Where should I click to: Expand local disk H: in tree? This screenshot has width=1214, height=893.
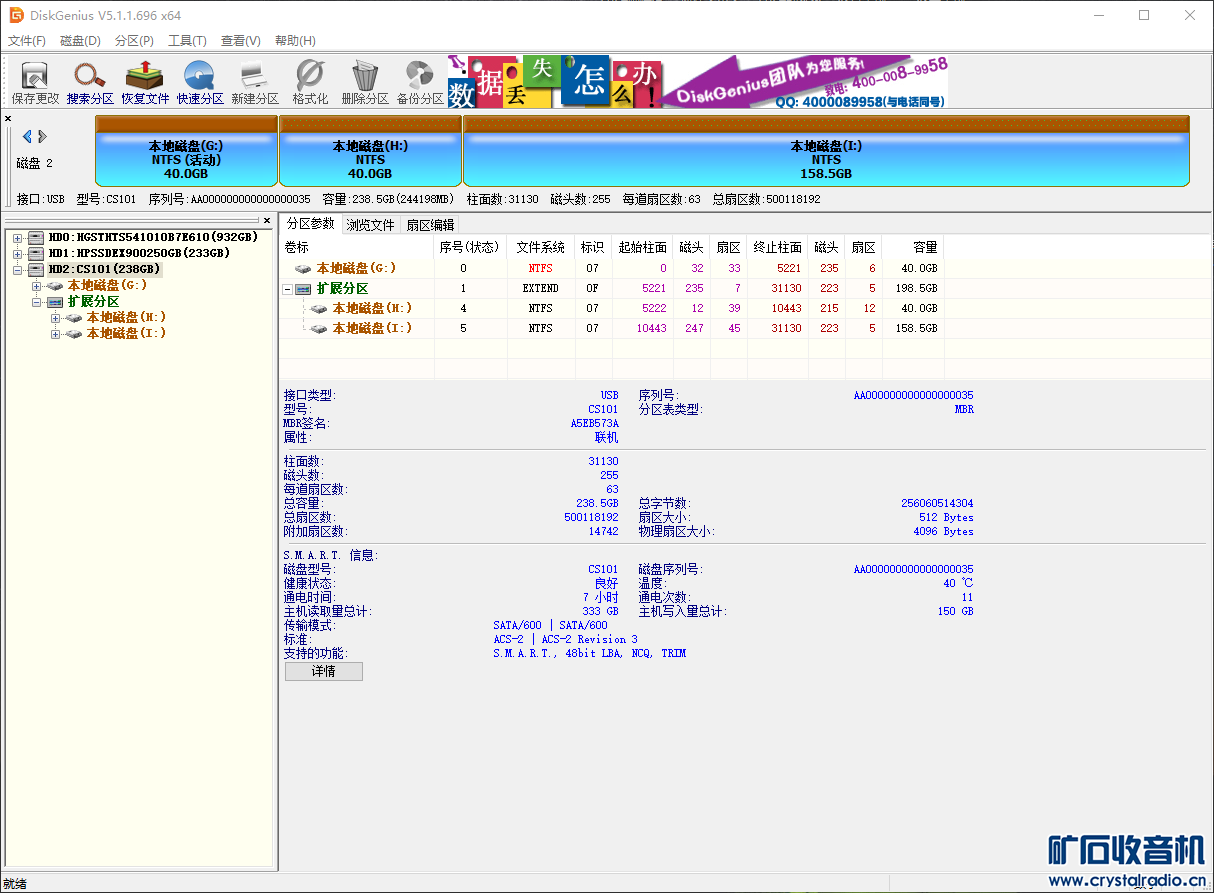tap(56, 317)
